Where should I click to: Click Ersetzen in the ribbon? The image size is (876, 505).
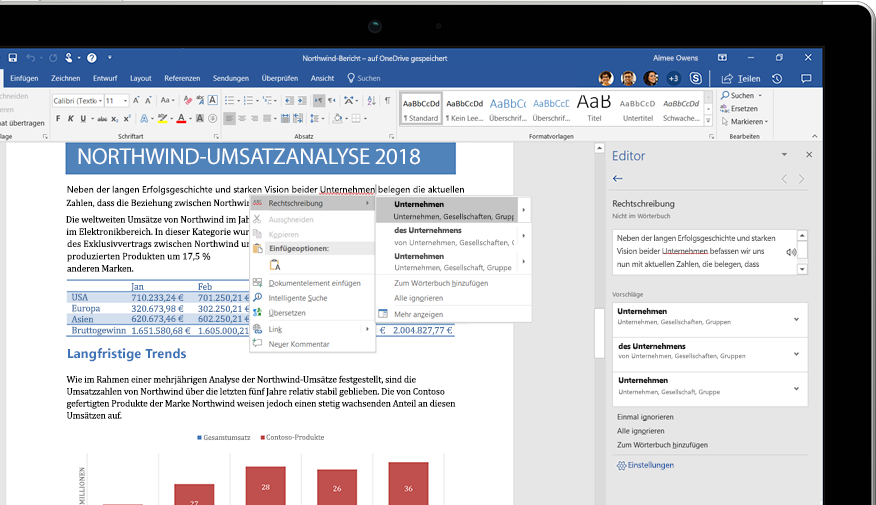click(x=739, y=108)
